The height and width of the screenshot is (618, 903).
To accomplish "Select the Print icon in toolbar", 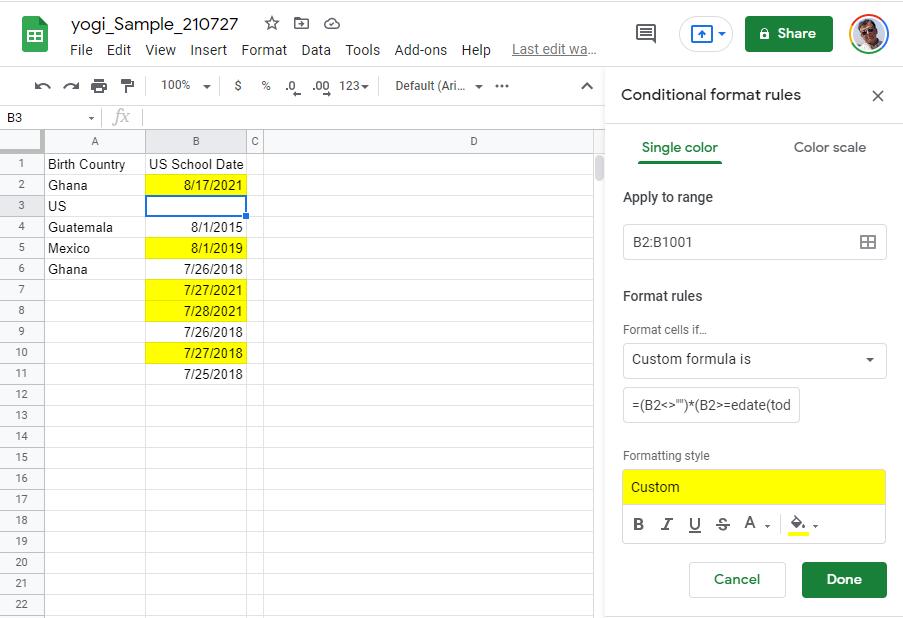I will pos(98,86).
